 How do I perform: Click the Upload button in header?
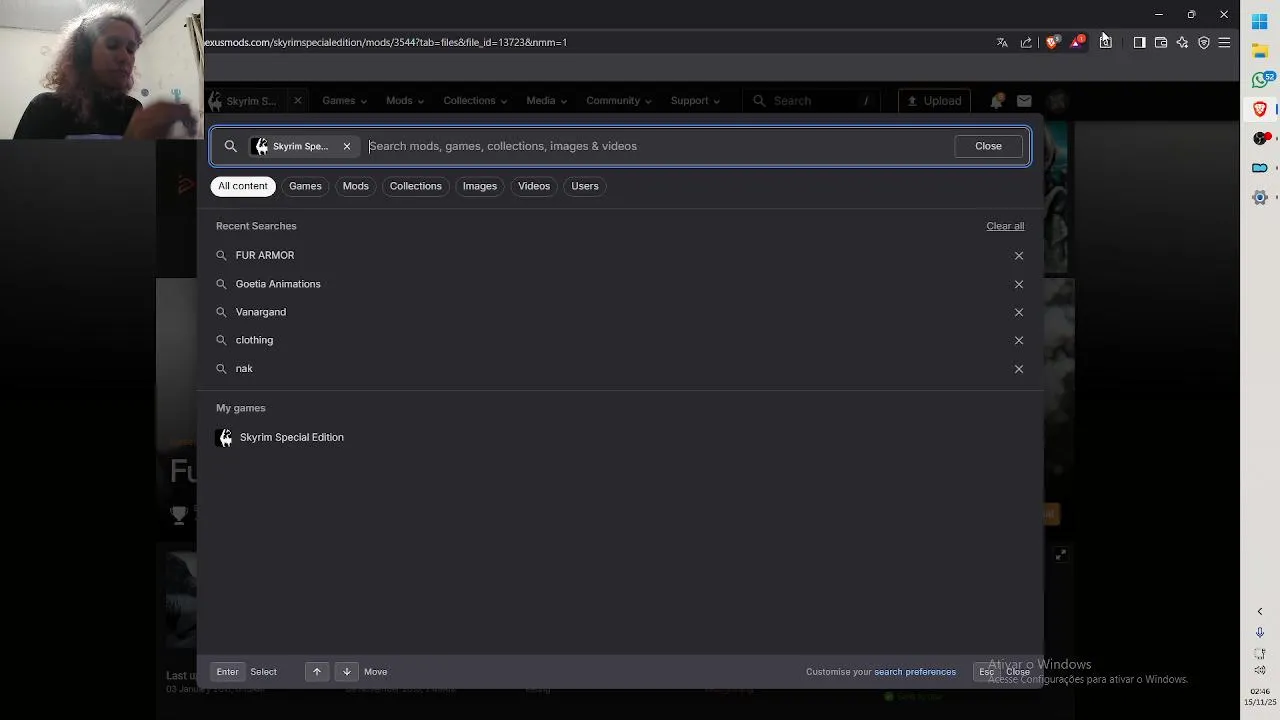pyautogui.click(x=933, y=101)
